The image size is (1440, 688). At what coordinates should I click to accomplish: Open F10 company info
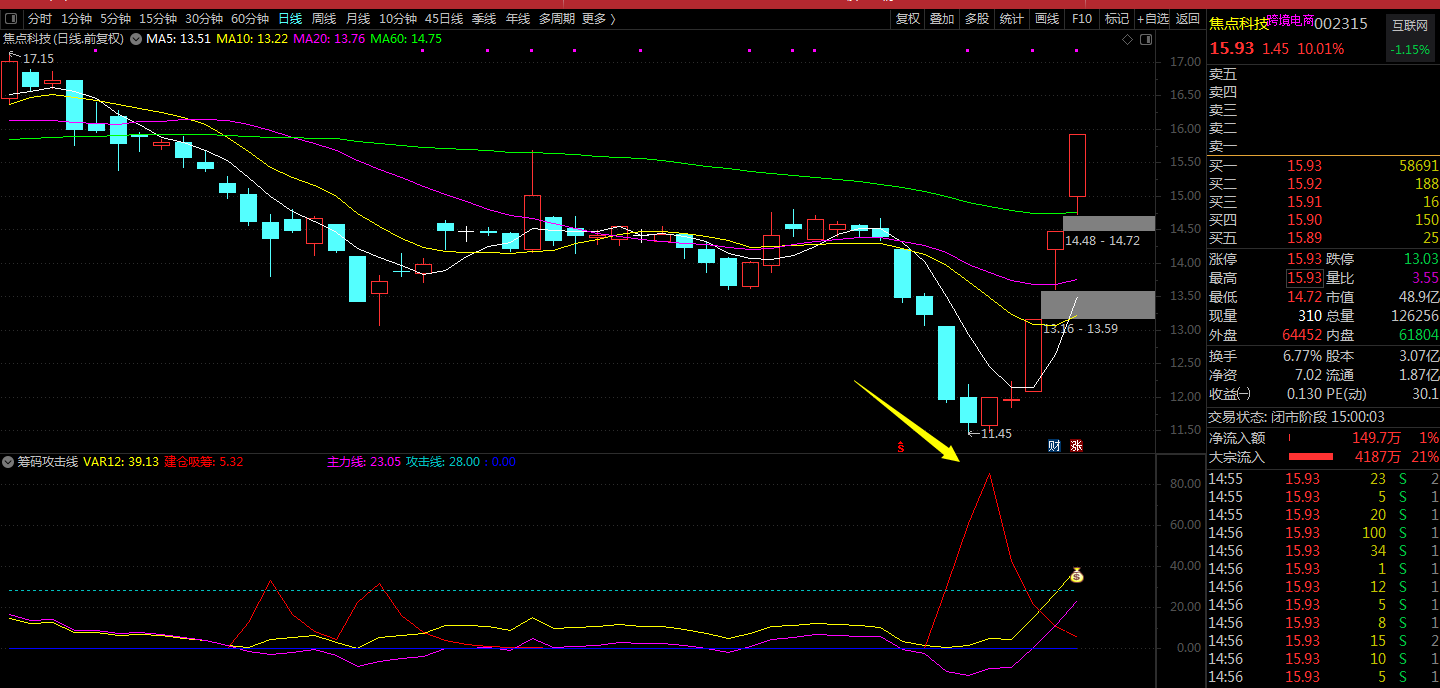1081,18
